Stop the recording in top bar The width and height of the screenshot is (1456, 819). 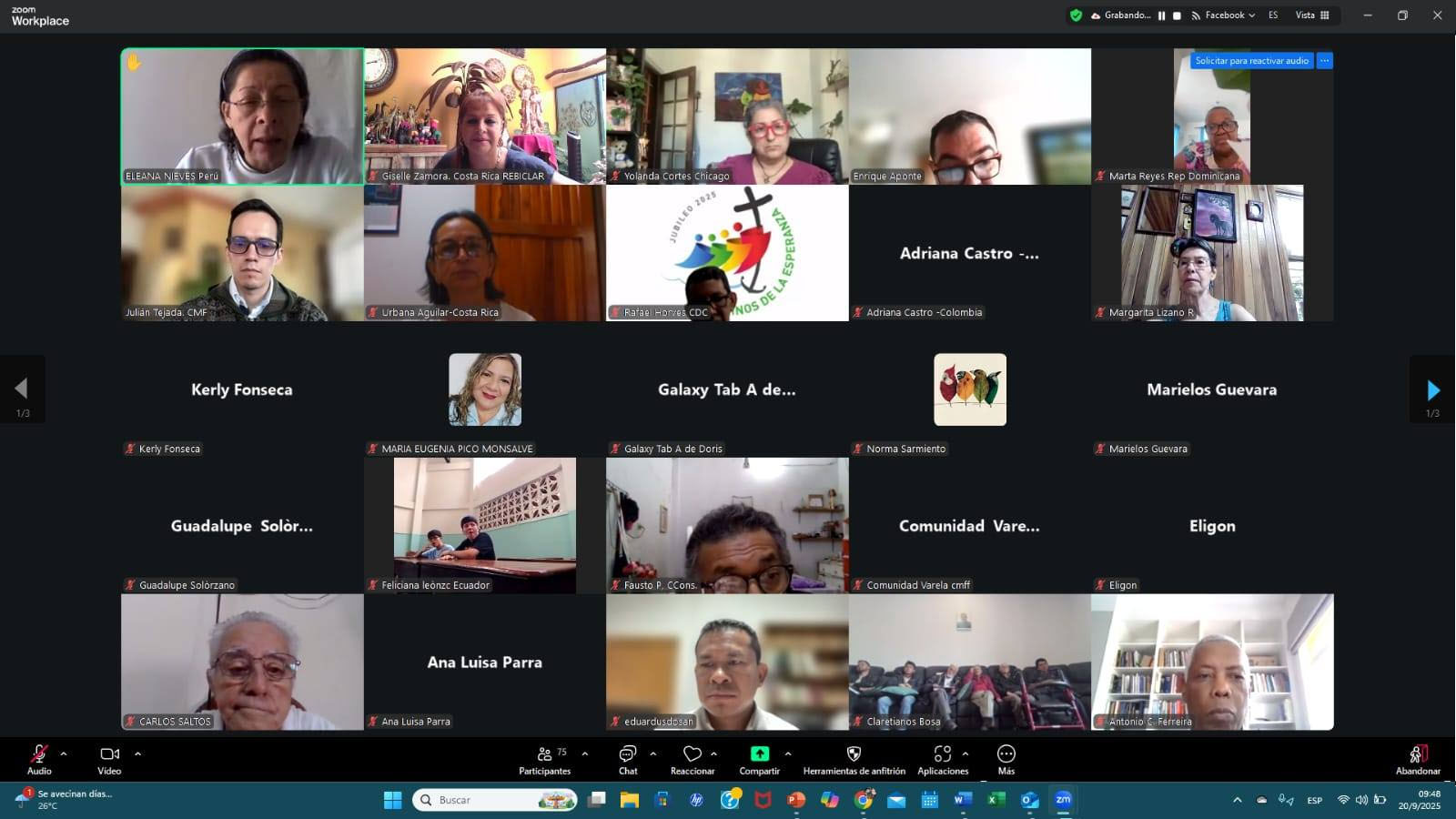tap(1177, 15)
